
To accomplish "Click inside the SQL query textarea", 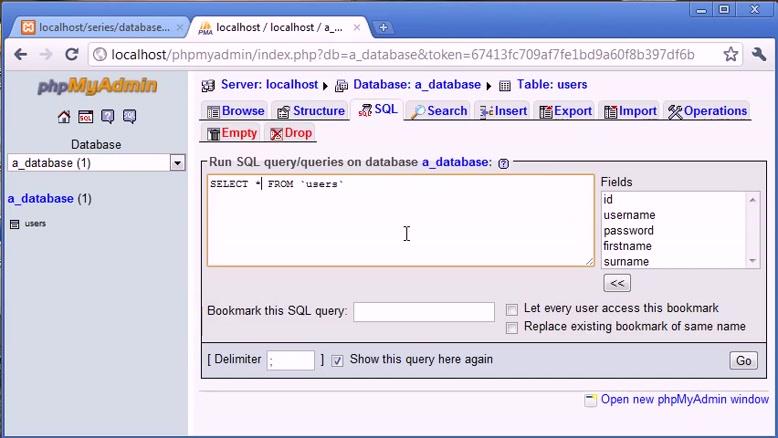I will click(400, 220).
